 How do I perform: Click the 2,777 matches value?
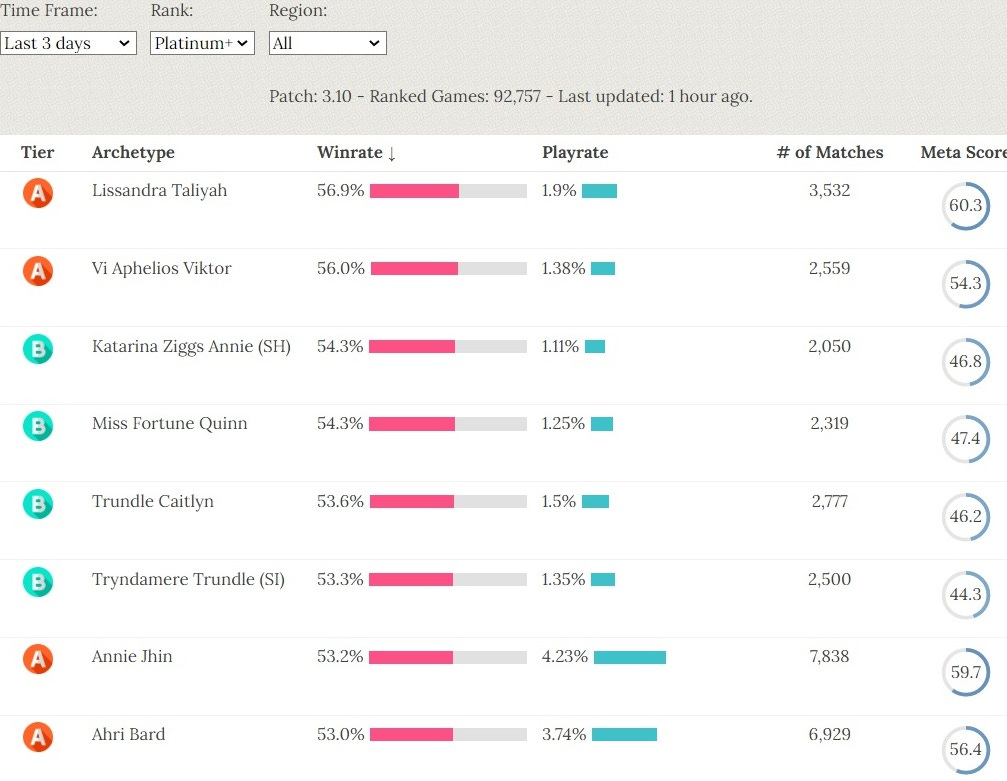pos(829,501)
